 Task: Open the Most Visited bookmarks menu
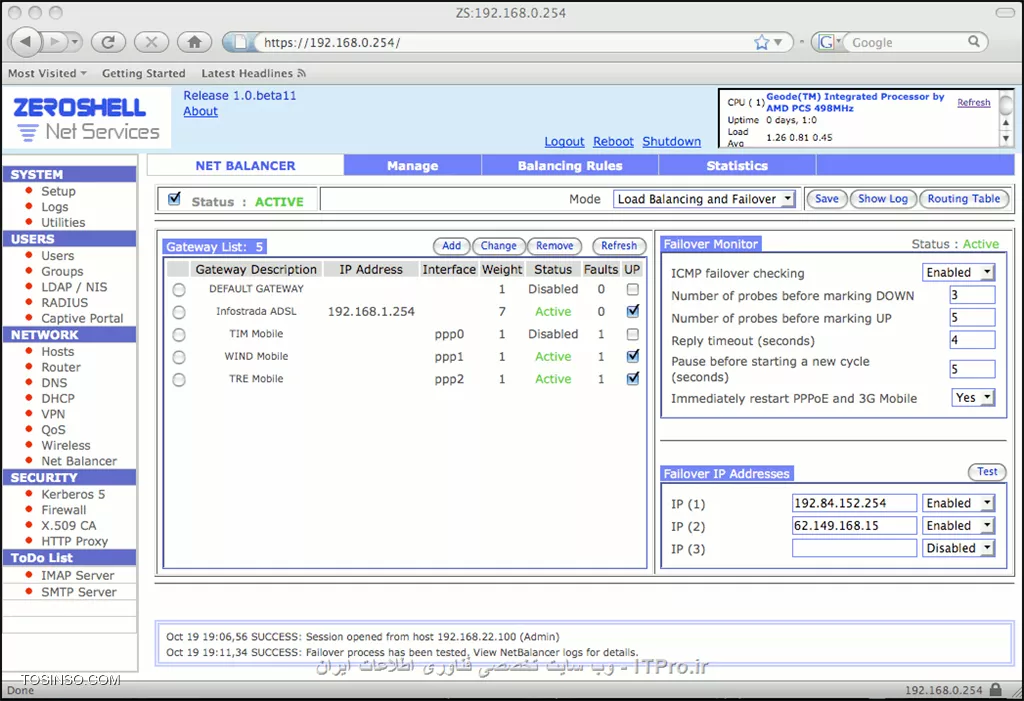[x=47, y=73]
